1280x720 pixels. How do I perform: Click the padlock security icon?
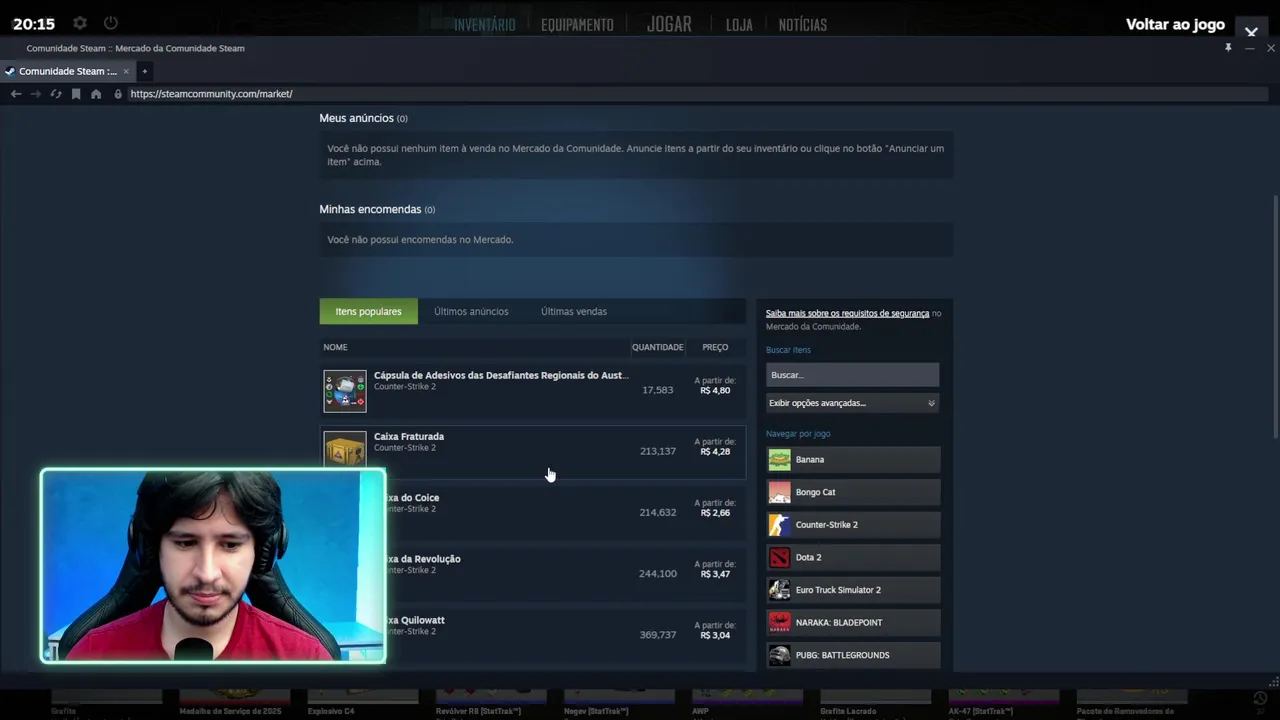click(x=118, y=94)
